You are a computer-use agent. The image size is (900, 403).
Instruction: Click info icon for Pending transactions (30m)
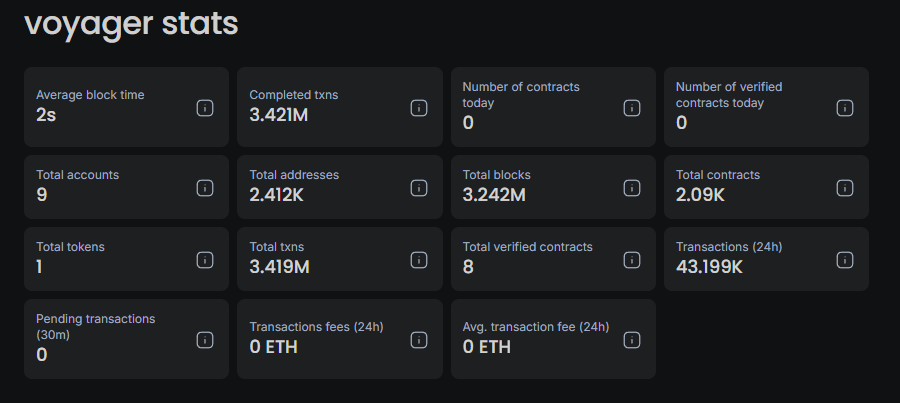(205, 340)
